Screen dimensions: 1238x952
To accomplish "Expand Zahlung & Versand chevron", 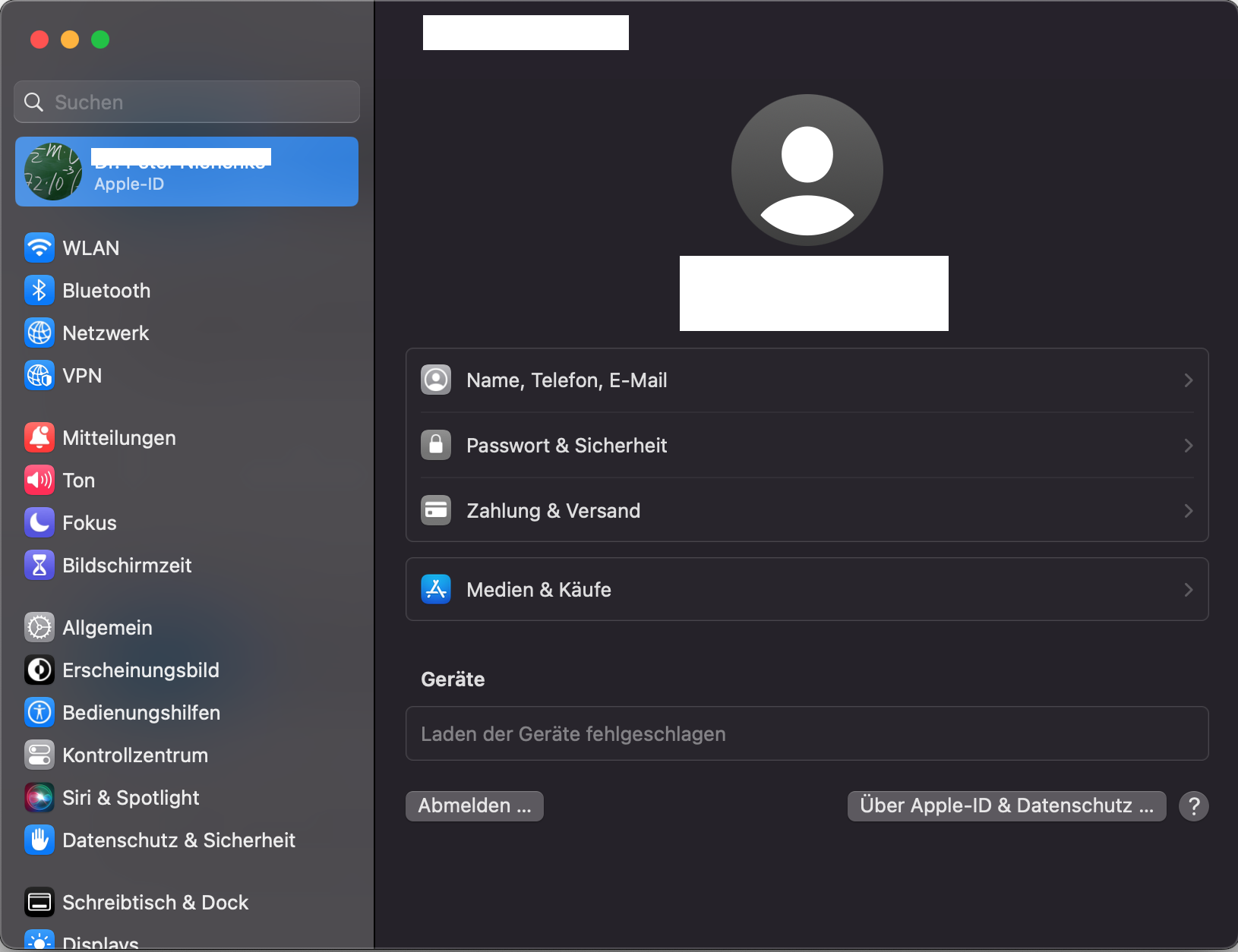I will coord(1189,510).
